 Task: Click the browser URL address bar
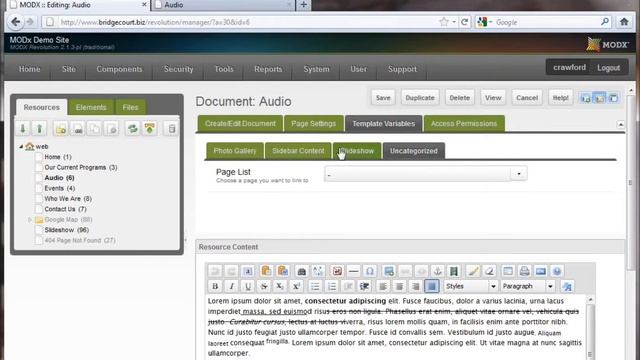245,22
